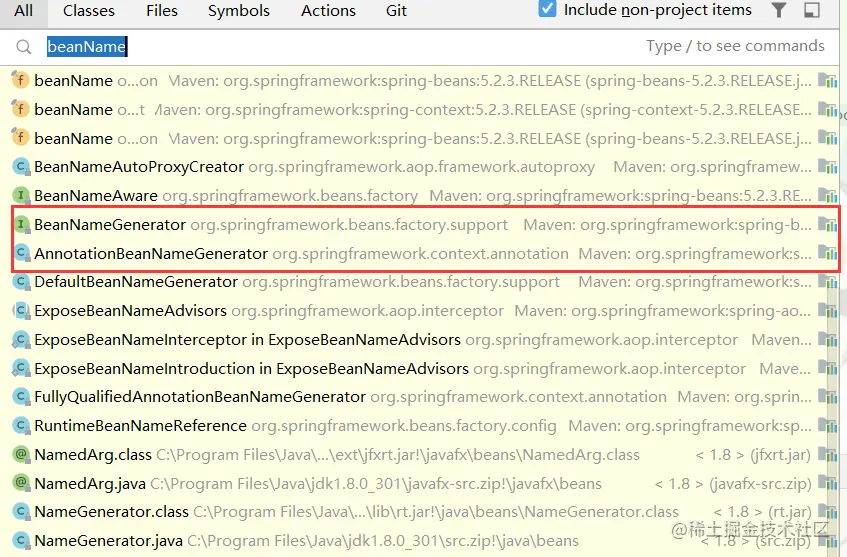Click the class icon next to ExposeBeanNameAdvisors org.springframework
Screen dimensions: 847x557
tap(21, 311)
